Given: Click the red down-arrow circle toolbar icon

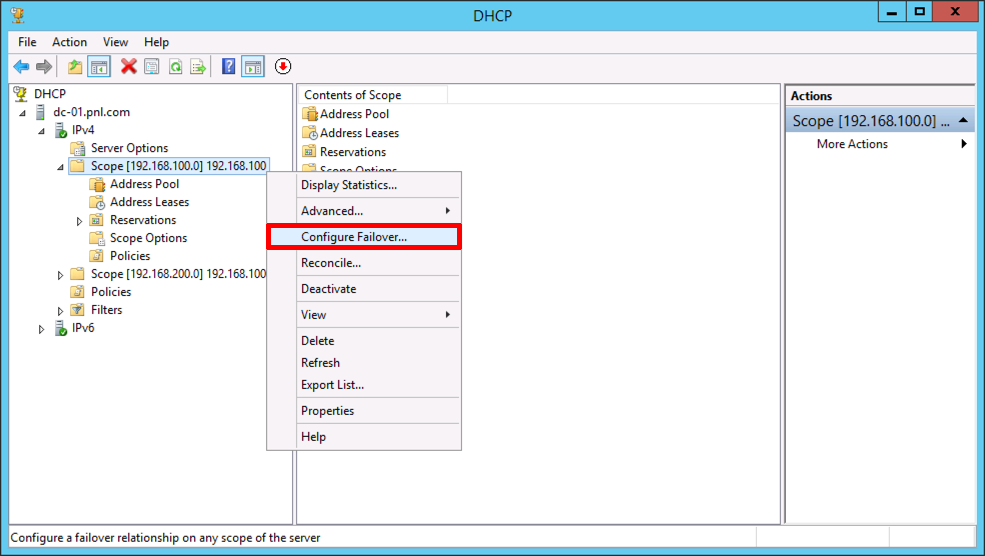Looking at the screenshot, I should tap(283, 67).
